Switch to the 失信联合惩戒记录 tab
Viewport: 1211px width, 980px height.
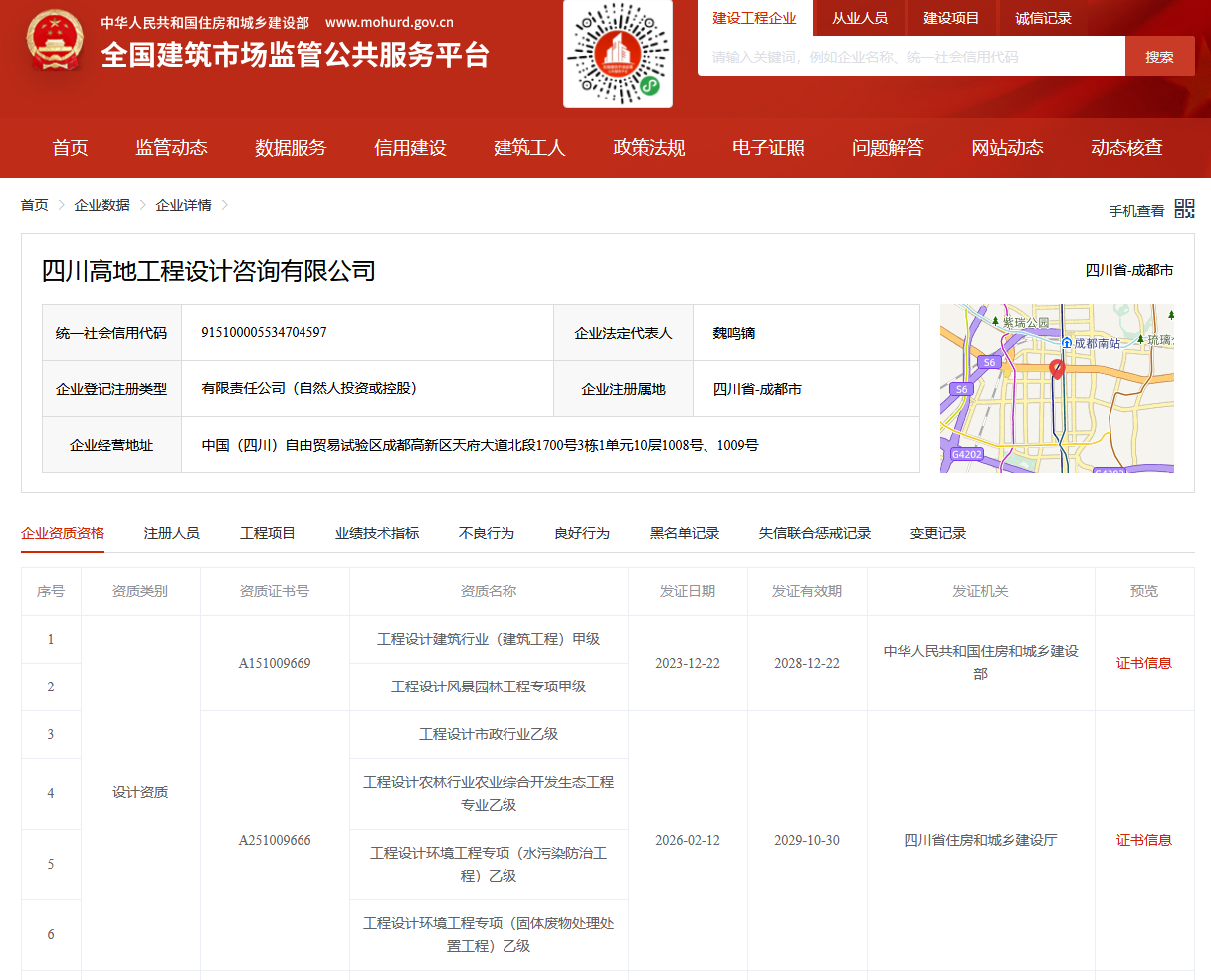[x=814, y=533]
